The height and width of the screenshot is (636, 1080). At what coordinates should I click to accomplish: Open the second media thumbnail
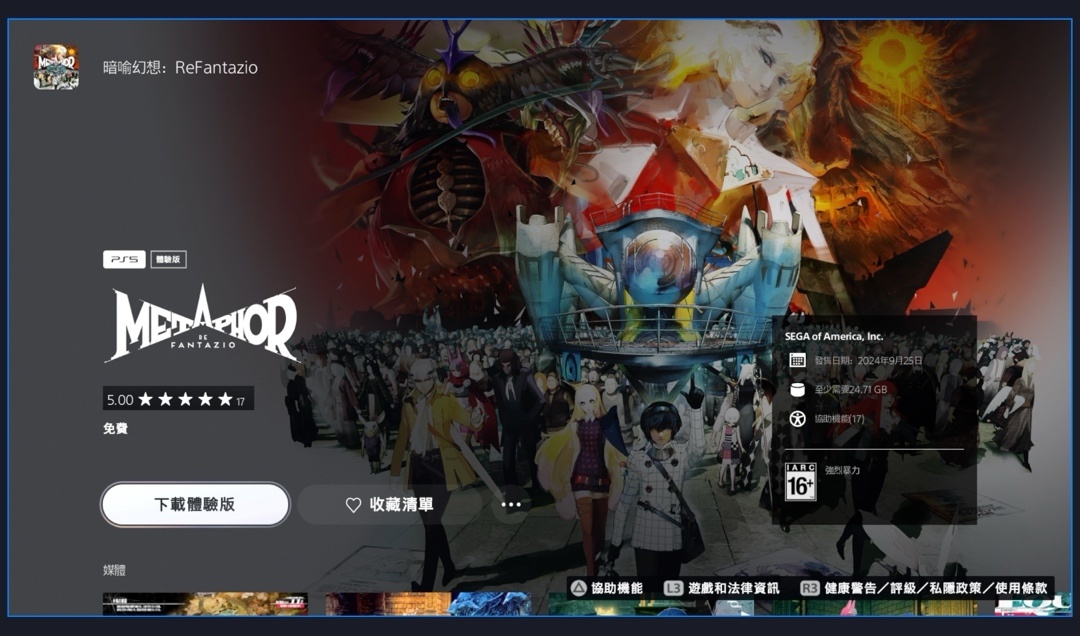(x=428, y=604)
